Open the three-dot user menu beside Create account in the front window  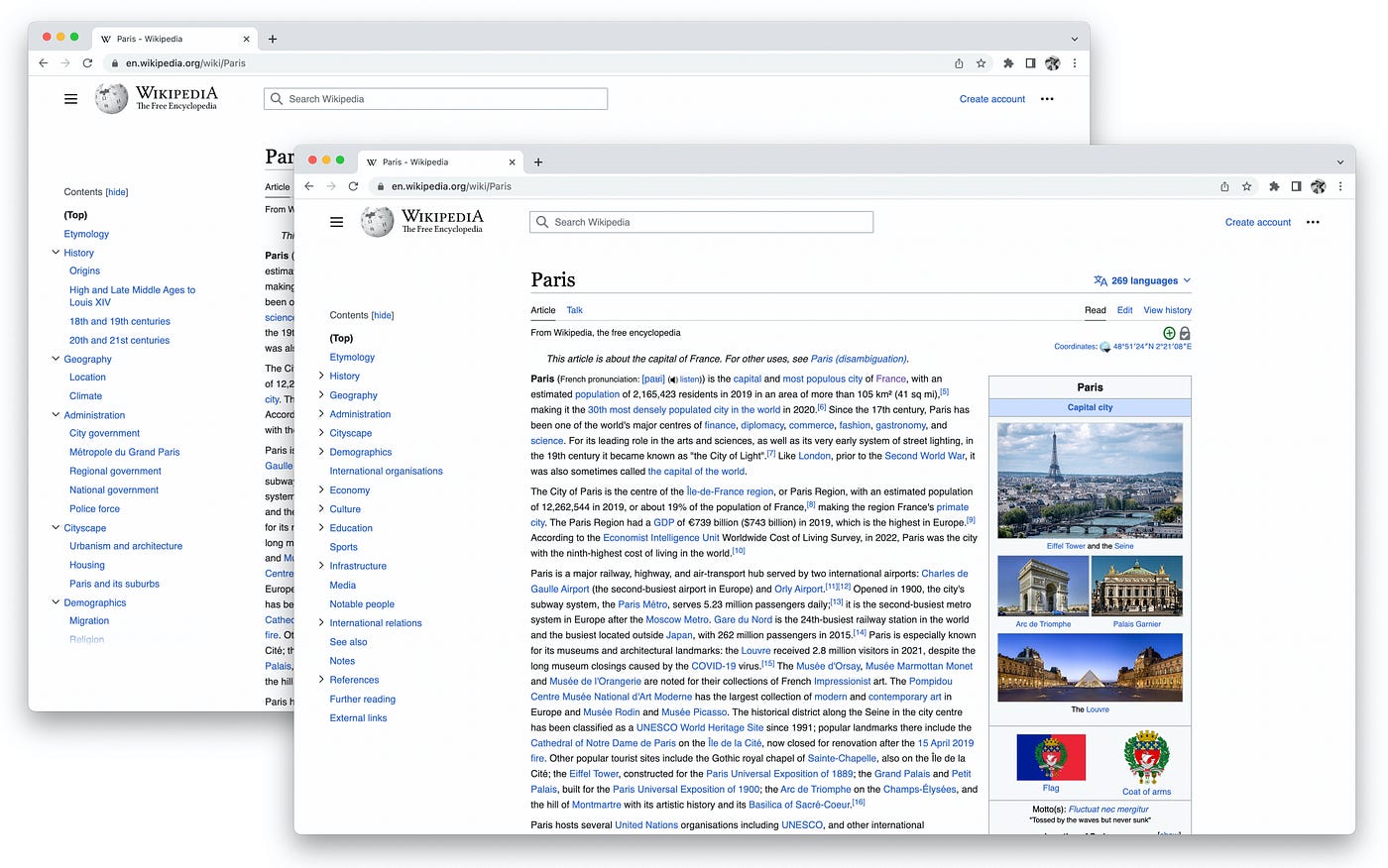pyautogui.click(x=1313, y=222)
